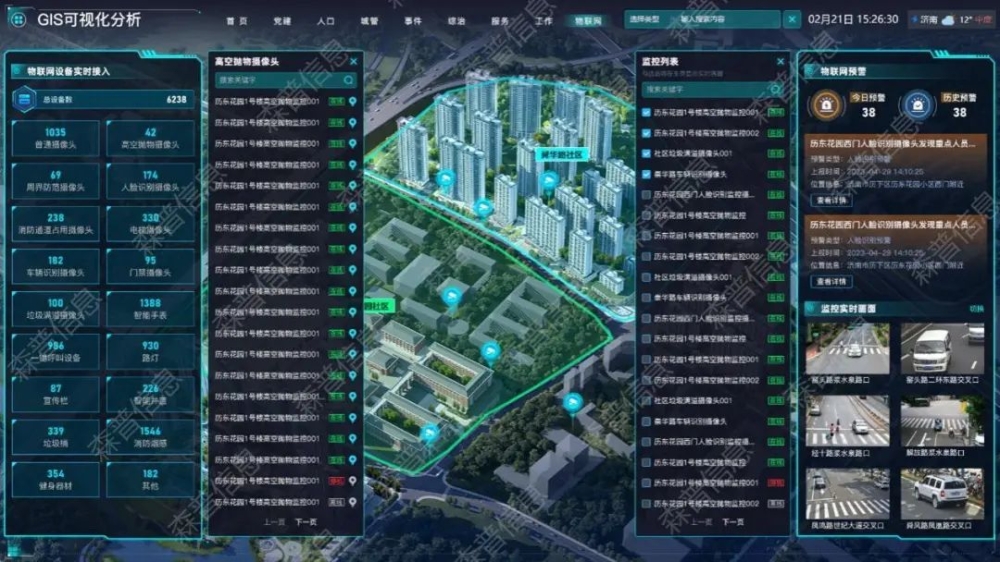Image resolution: width=1000 pixels, height=562 pixels.
Task: Click camera marker beside 舜华路社区 label
Action: [x=550, y=180]
